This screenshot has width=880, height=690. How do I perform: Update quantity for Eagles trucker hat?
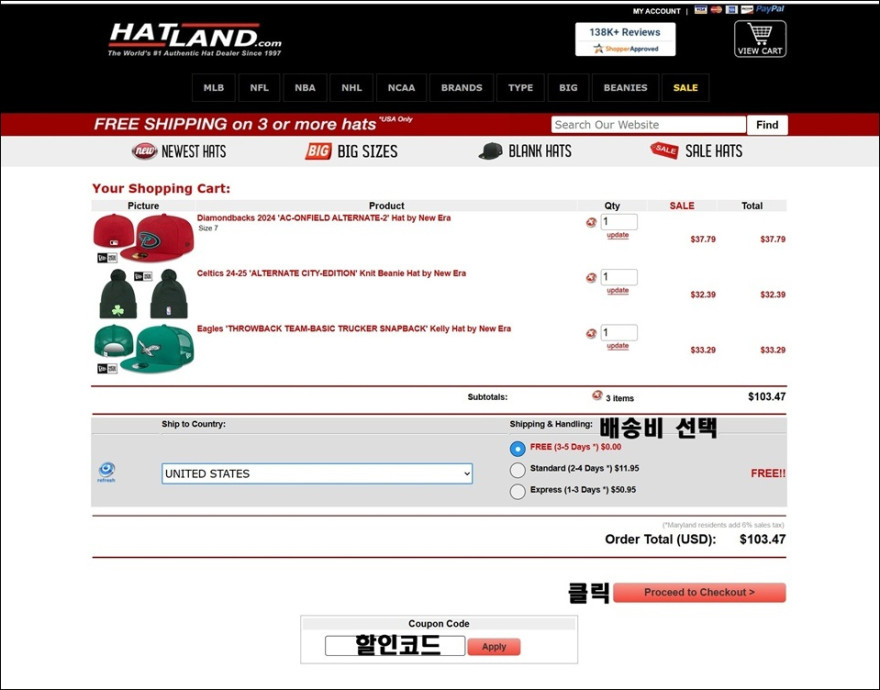tap(617, 346)
